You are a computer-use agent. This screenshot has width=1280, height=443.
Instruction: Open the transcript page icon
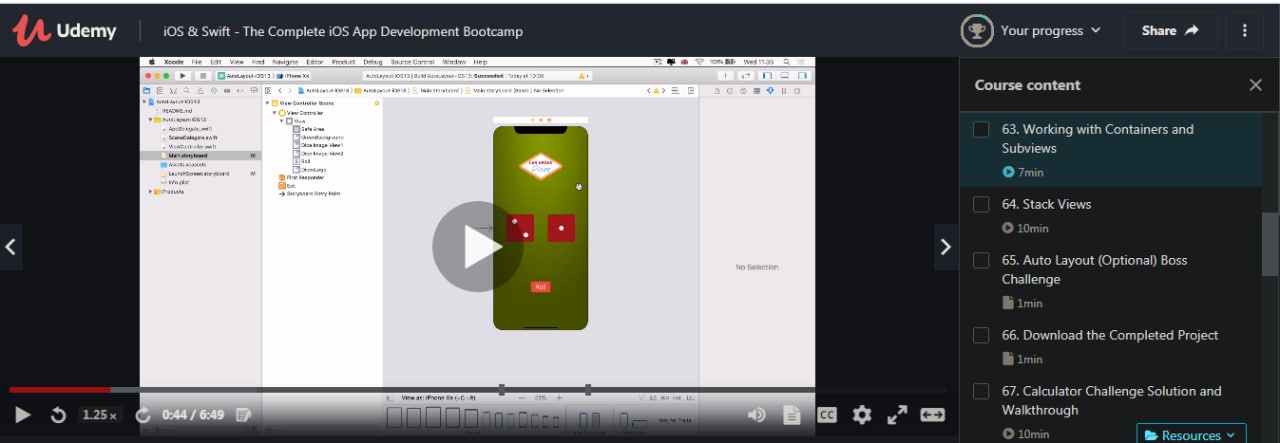(x=791, y=415)
